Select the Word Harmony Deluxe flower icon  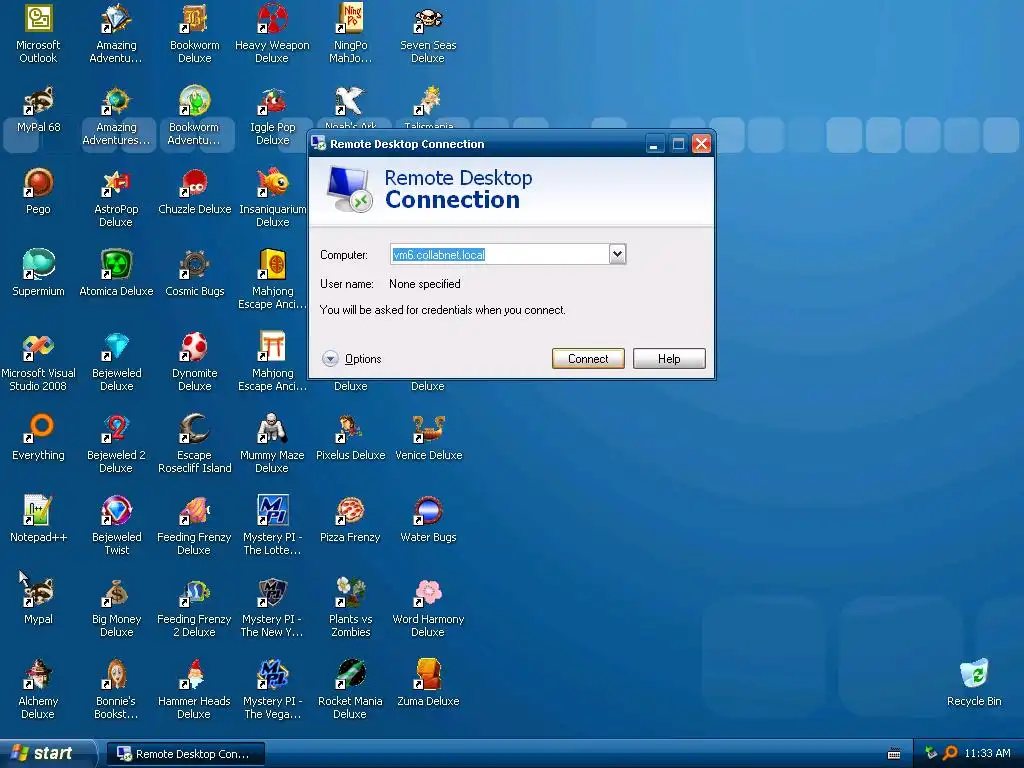point(428,593)
